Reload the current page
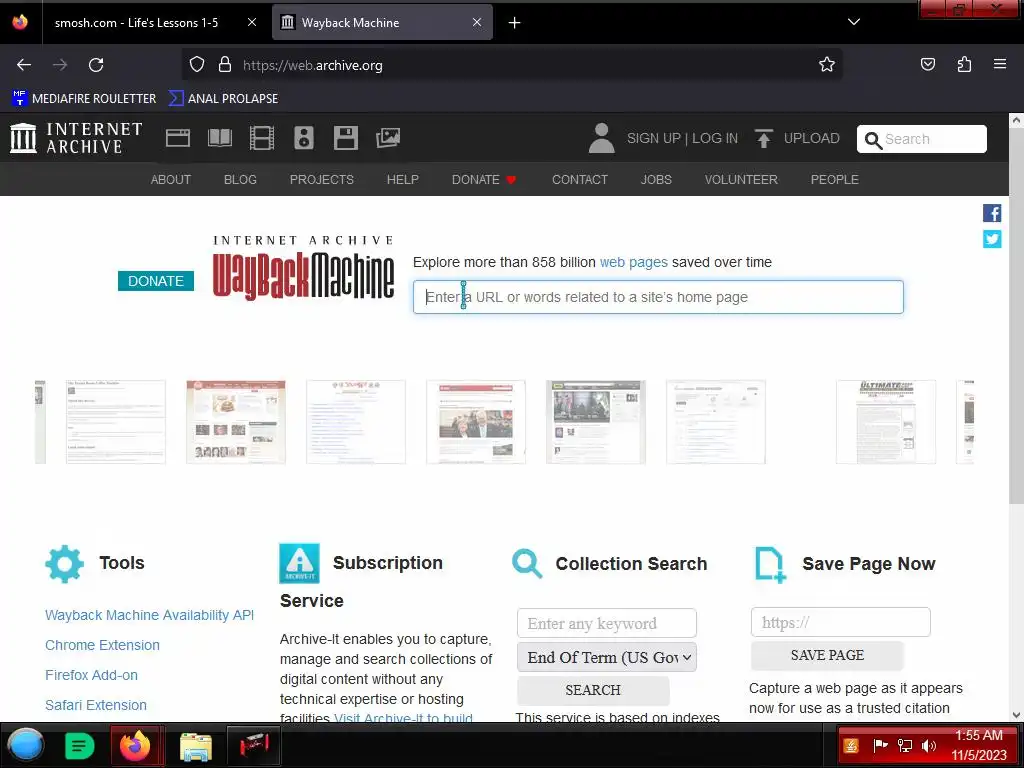 click(96, 65)
